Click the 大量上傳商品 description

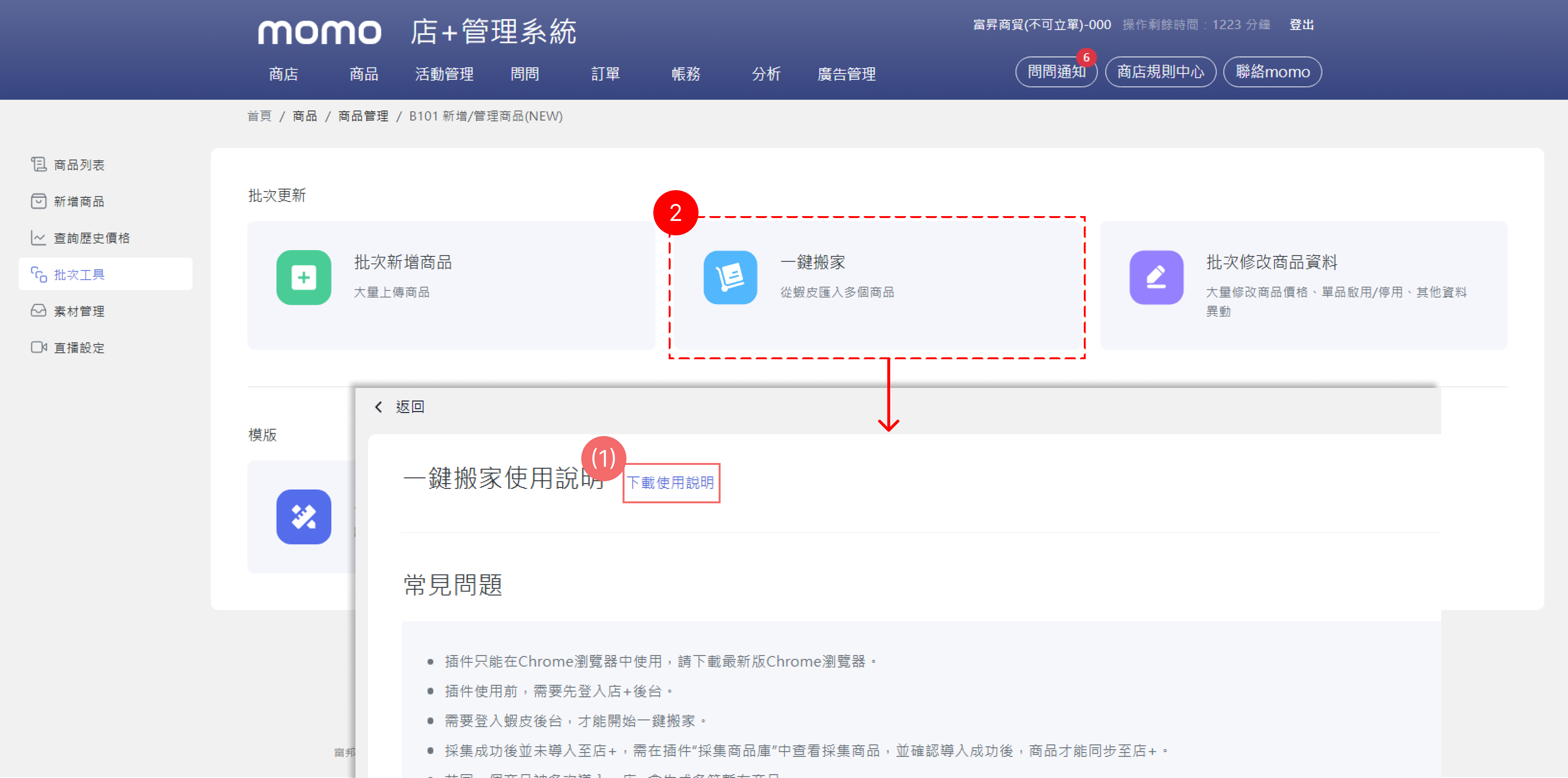tap(391, 293)
